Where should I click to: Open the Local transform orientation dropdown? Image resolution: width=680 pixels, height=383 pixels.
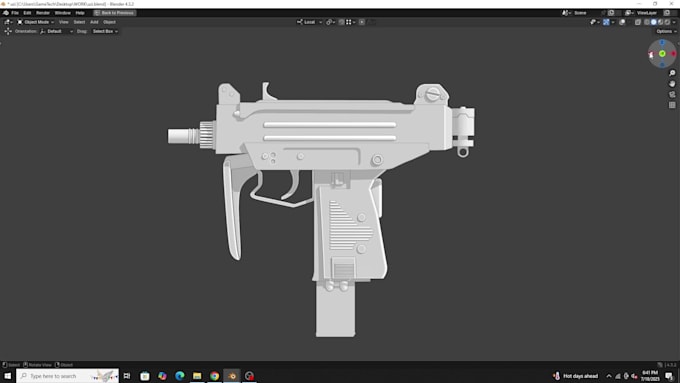click(x=310, y=22)
